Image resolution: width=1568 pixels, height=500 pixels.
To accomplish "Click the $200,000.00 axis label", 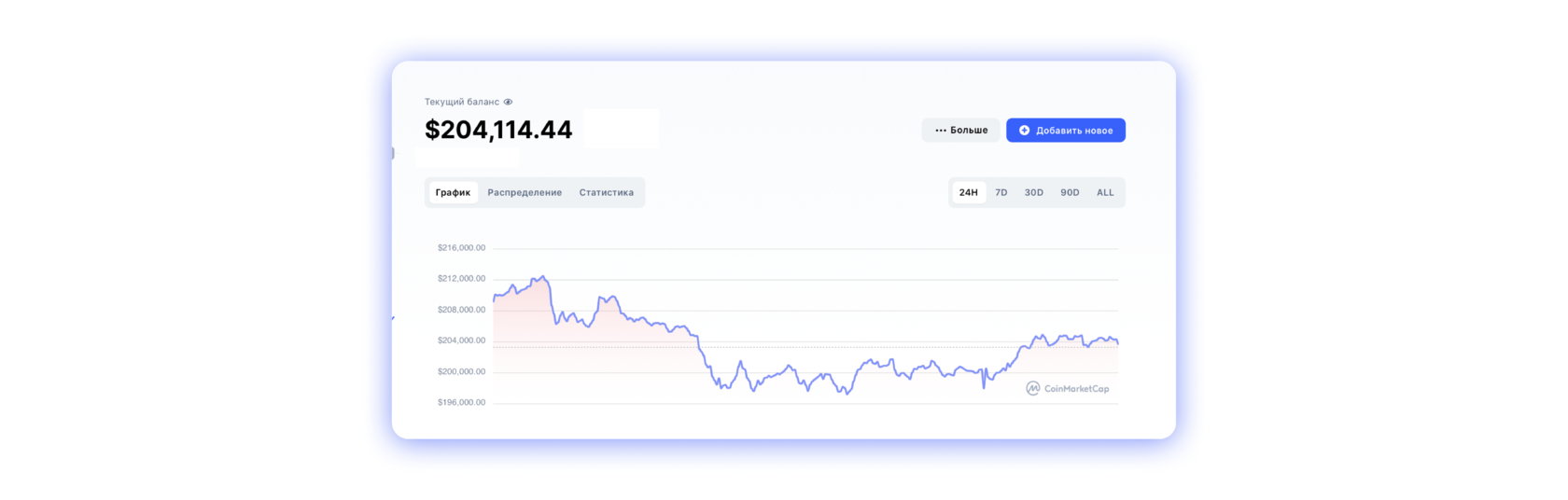I will click(461, 371).
